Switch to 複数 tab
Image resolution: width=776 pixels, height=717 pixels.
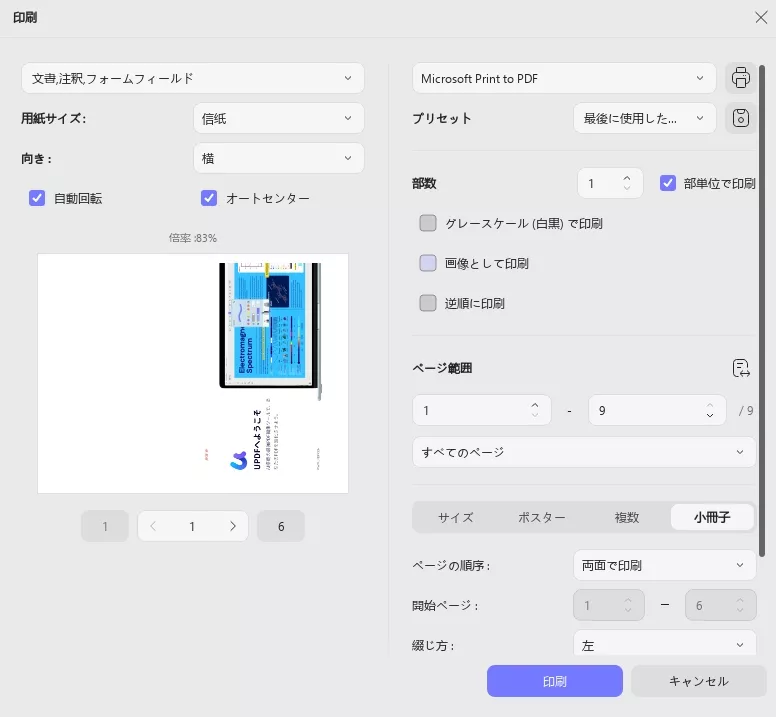(x=627, y=517)
